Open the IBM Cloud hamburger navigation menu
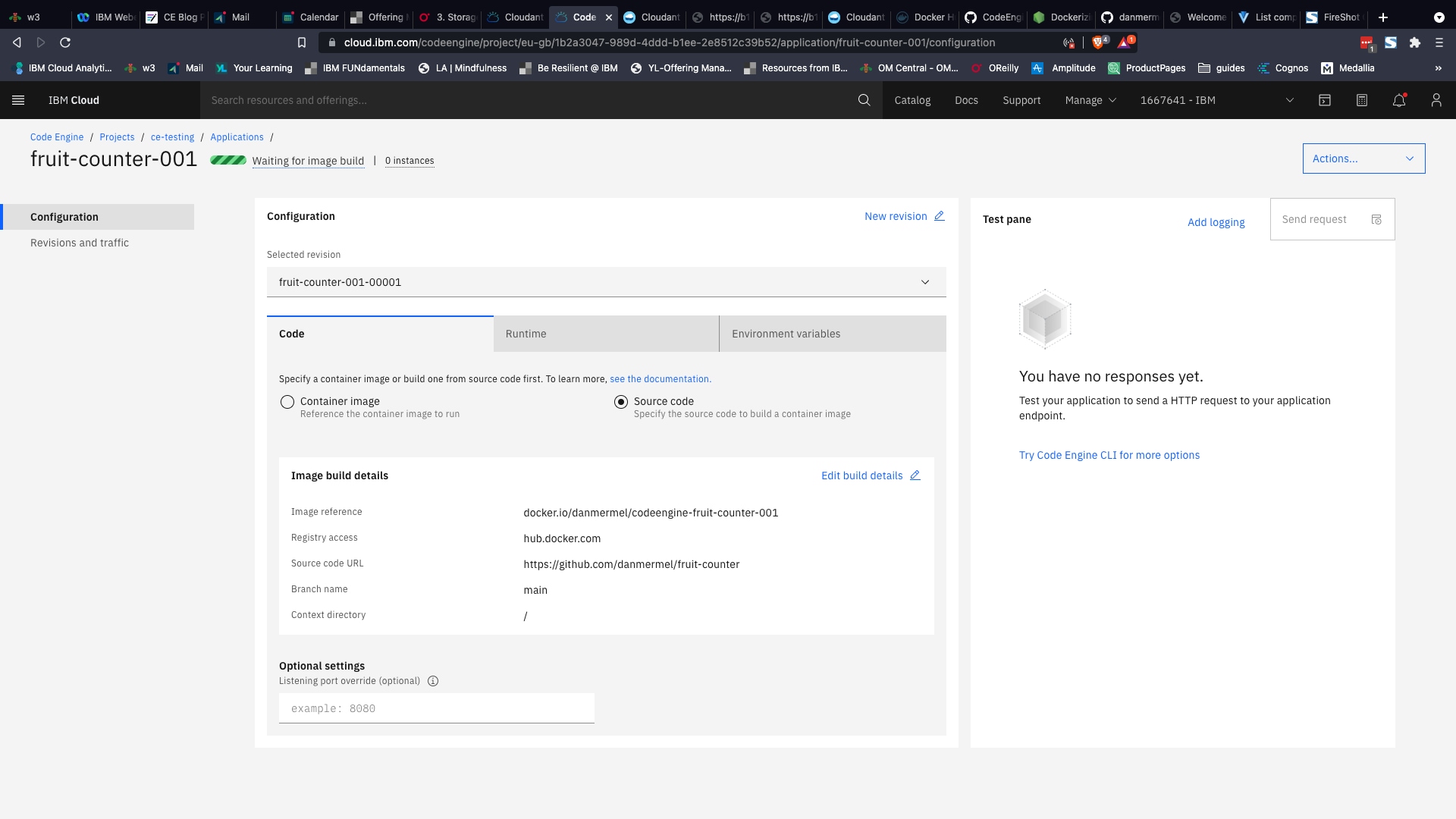This screenshot has width=1456, height=819. (x=19, y=100)
